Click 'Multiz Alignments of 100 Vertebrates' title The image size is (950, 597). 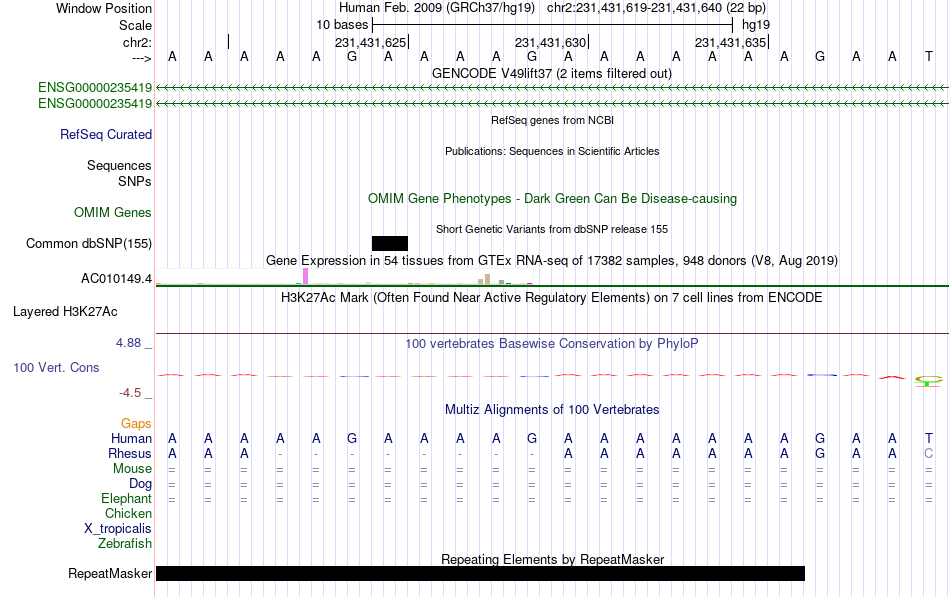(552, 410)
